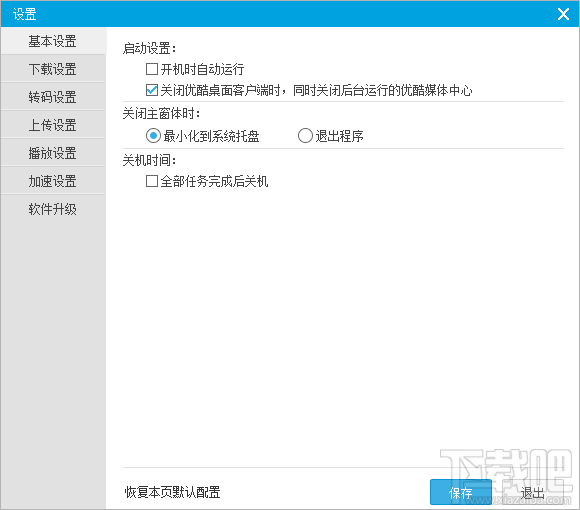Close the settings dialog with the X

[563, 14]
